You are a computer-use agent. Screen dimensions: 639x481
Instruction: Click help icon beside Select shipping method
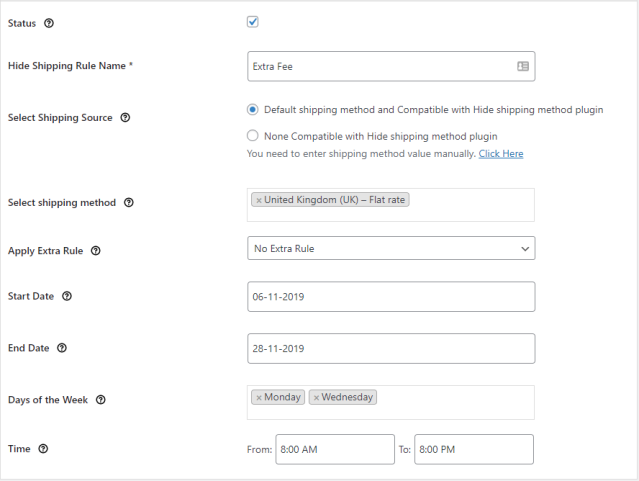[129, 203]
